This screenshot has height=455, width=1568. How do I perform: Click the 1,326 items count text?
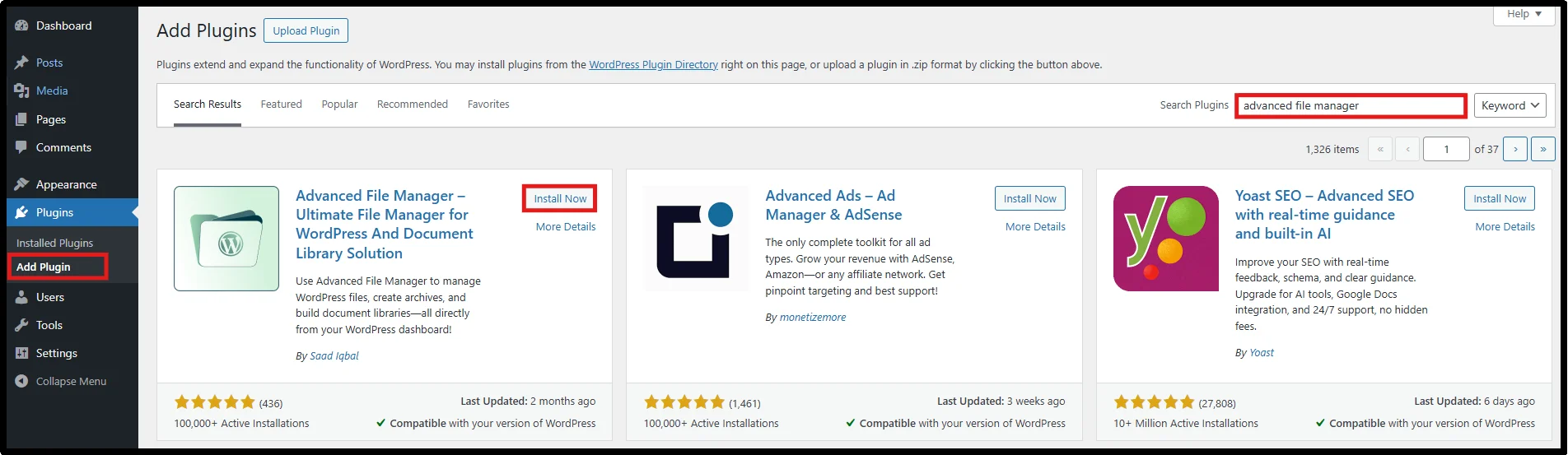pos(1332,149)
